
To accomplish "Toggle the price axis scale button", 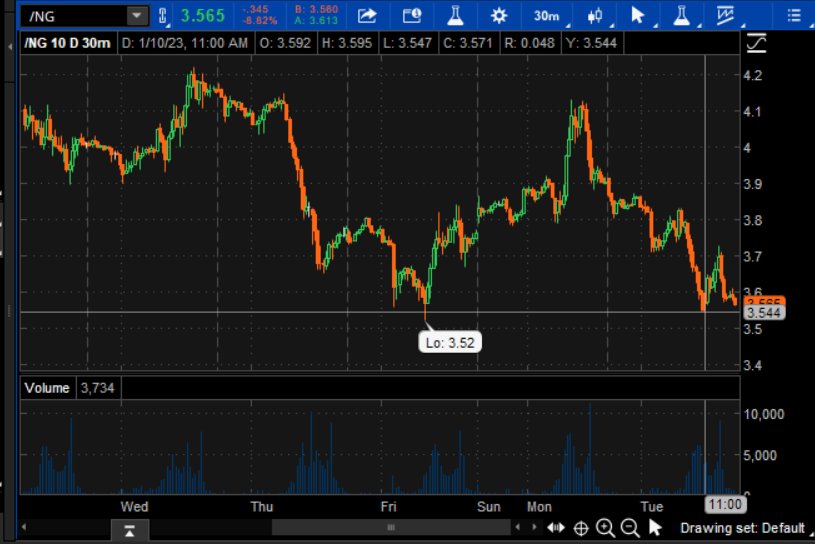I will (x=756, y=44).
